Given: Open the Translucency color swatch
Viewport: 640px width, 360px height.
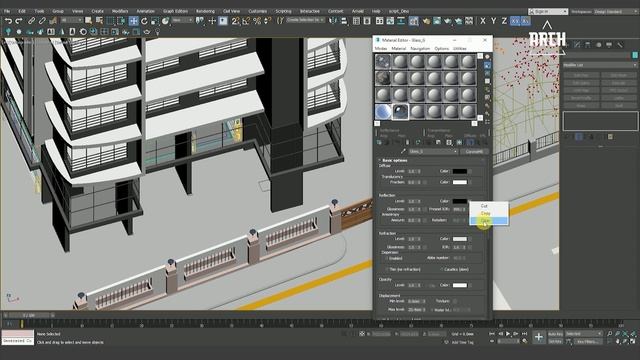Looking at the screenshot, I should pyautogui.click(x=460, y=182).
